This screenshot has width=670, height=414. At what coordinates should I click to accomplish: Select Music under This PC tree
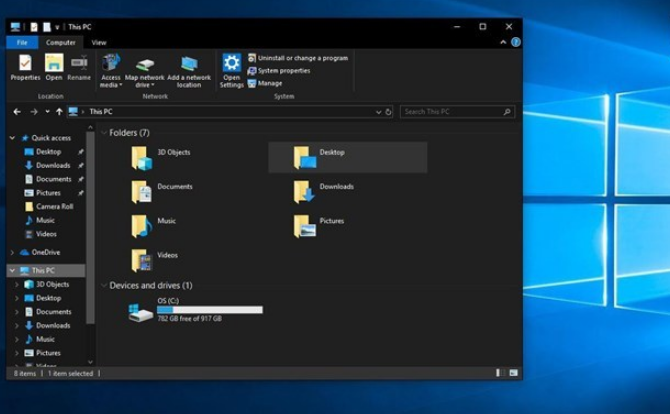tap(45, 339)
